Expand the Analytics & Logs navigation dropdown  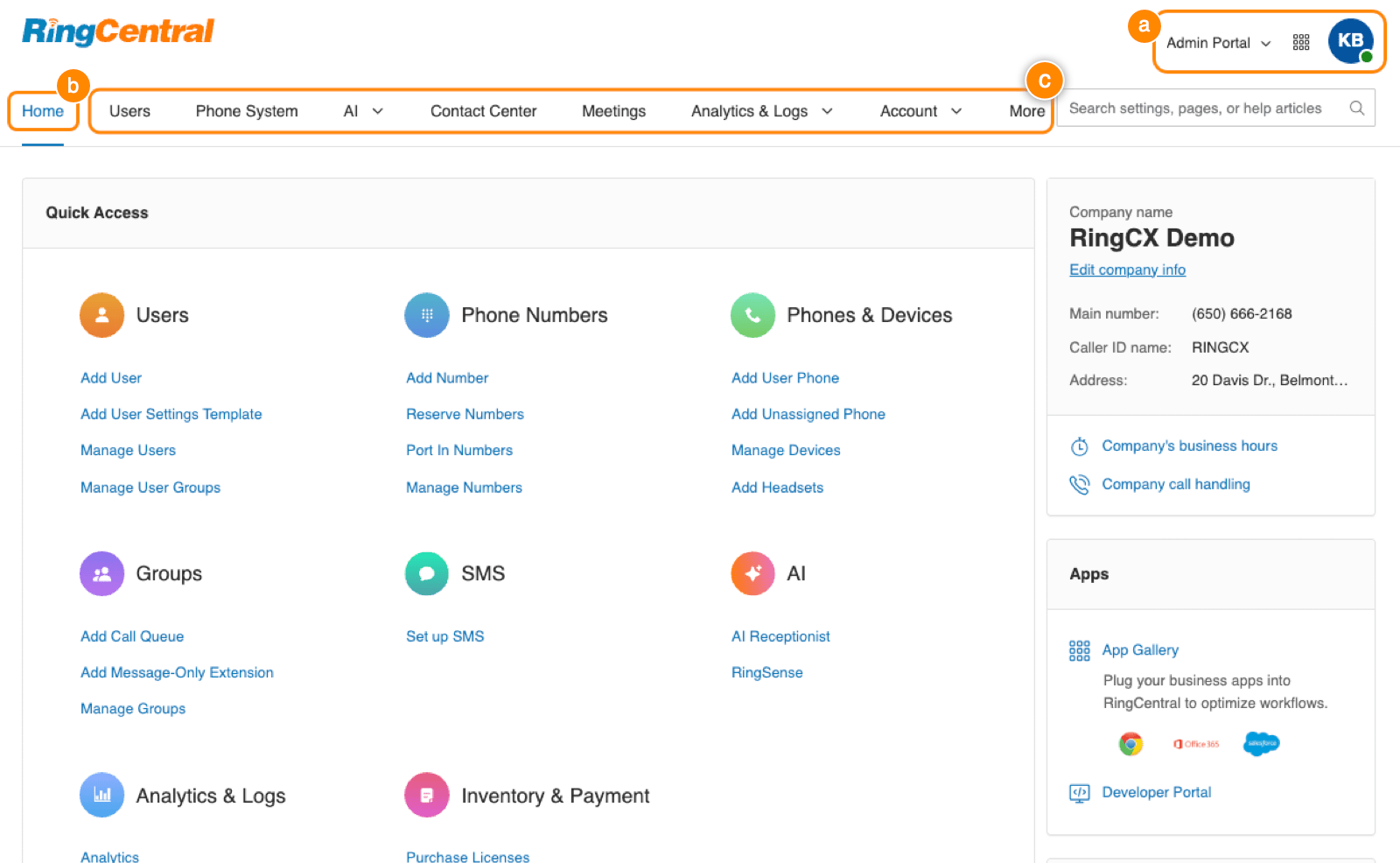(761, 111)
